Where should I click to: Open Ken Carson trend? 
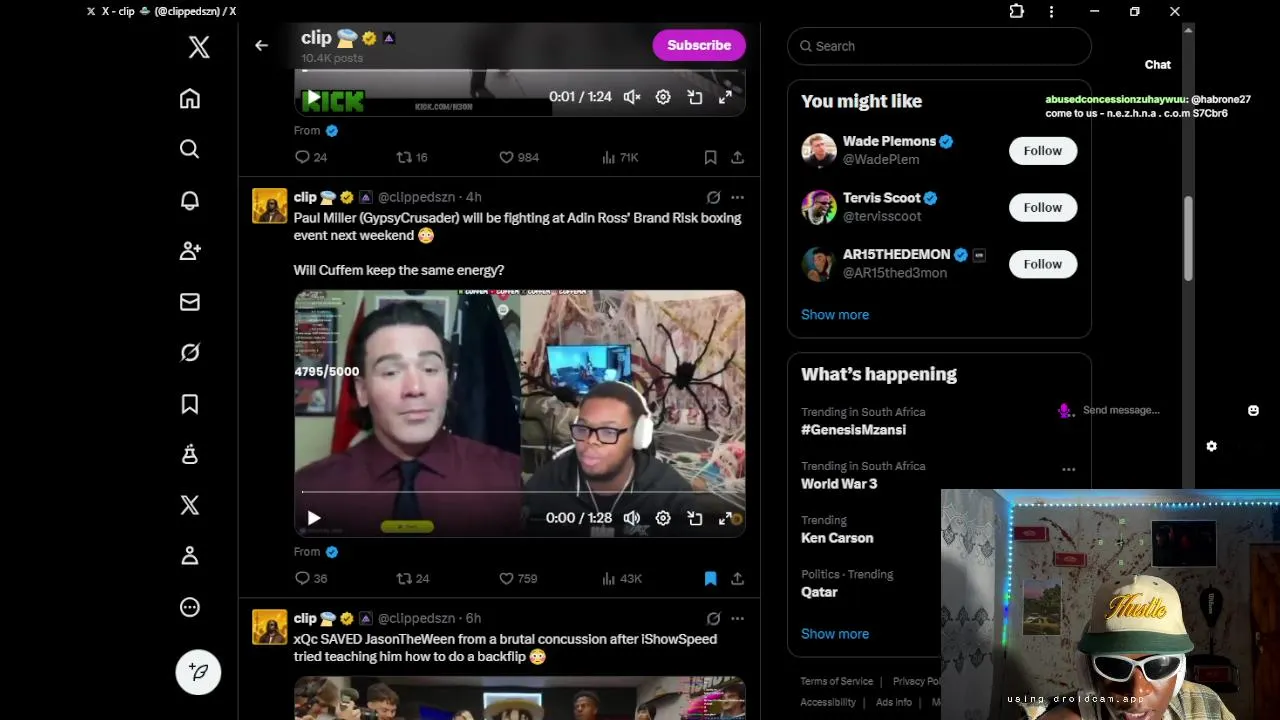[x=837, y=537]
